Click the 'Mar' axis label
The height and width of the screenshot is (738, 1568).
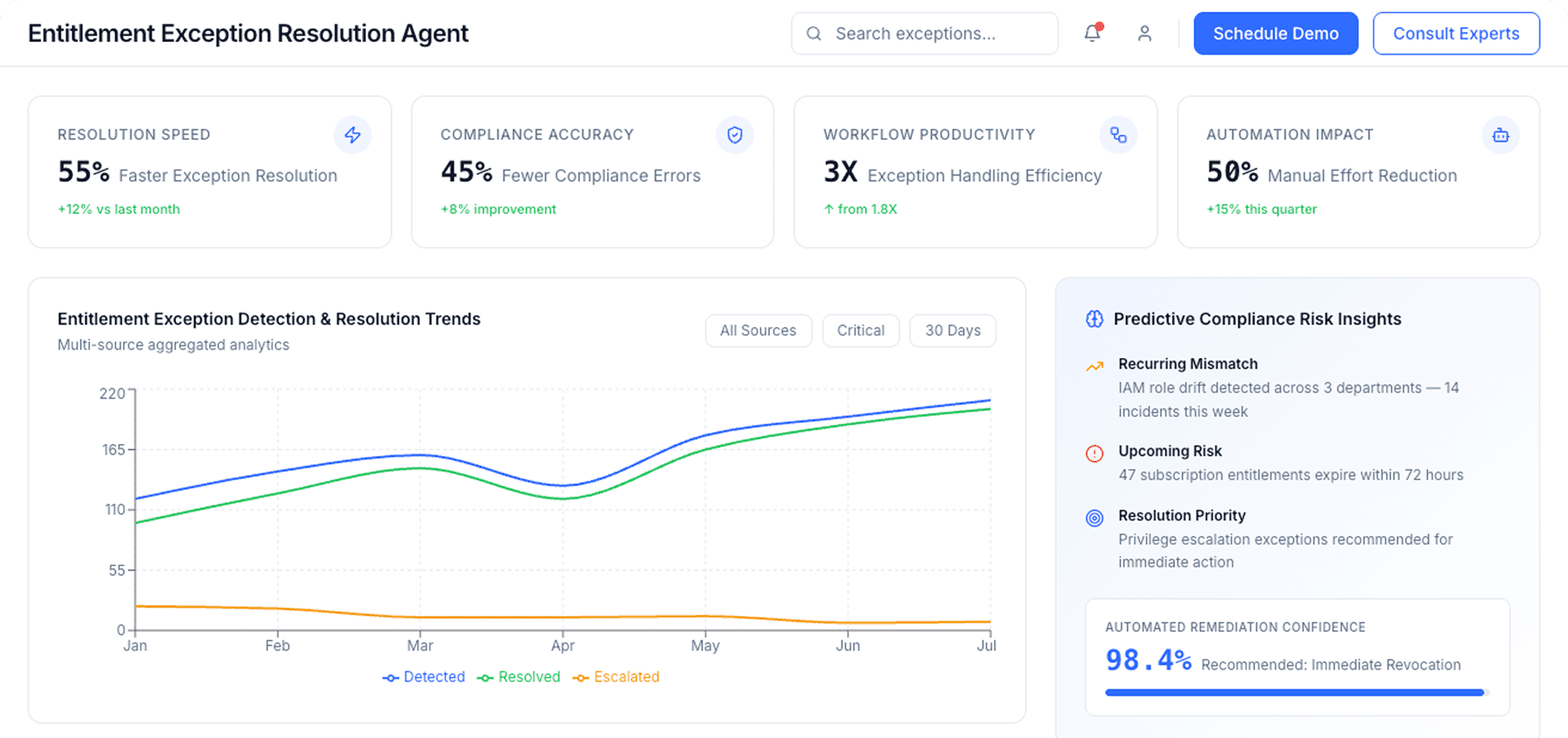tap(420, 646)
